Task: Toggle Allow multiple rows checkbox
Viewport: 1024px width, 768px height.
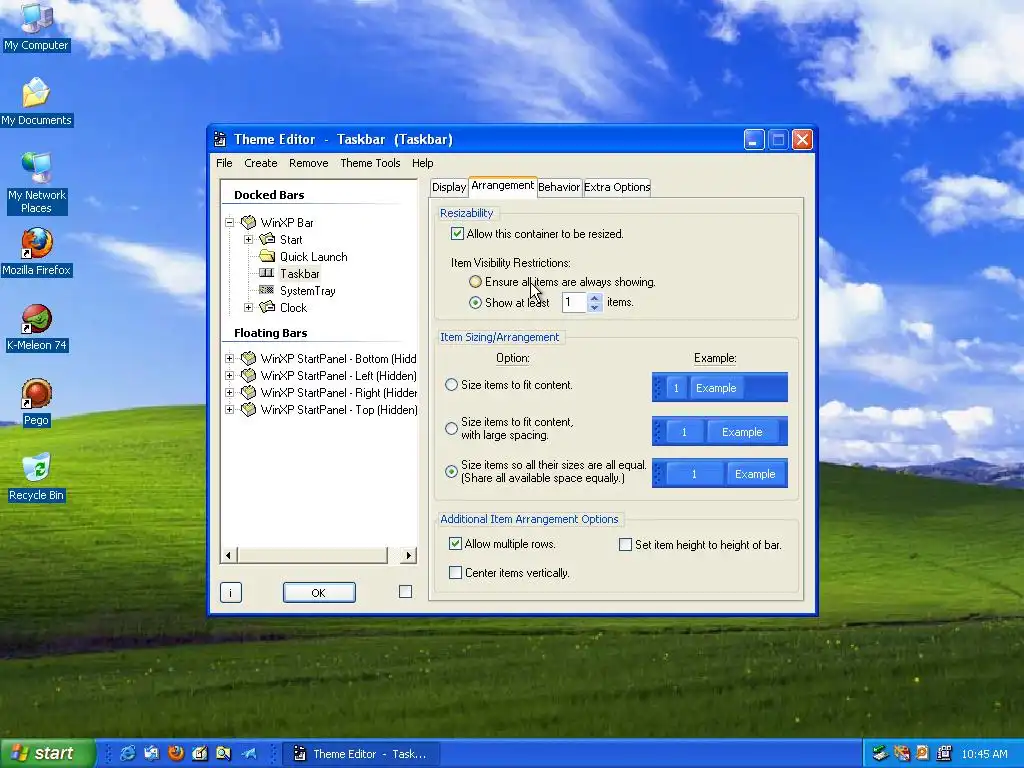Action: [455, 544]
